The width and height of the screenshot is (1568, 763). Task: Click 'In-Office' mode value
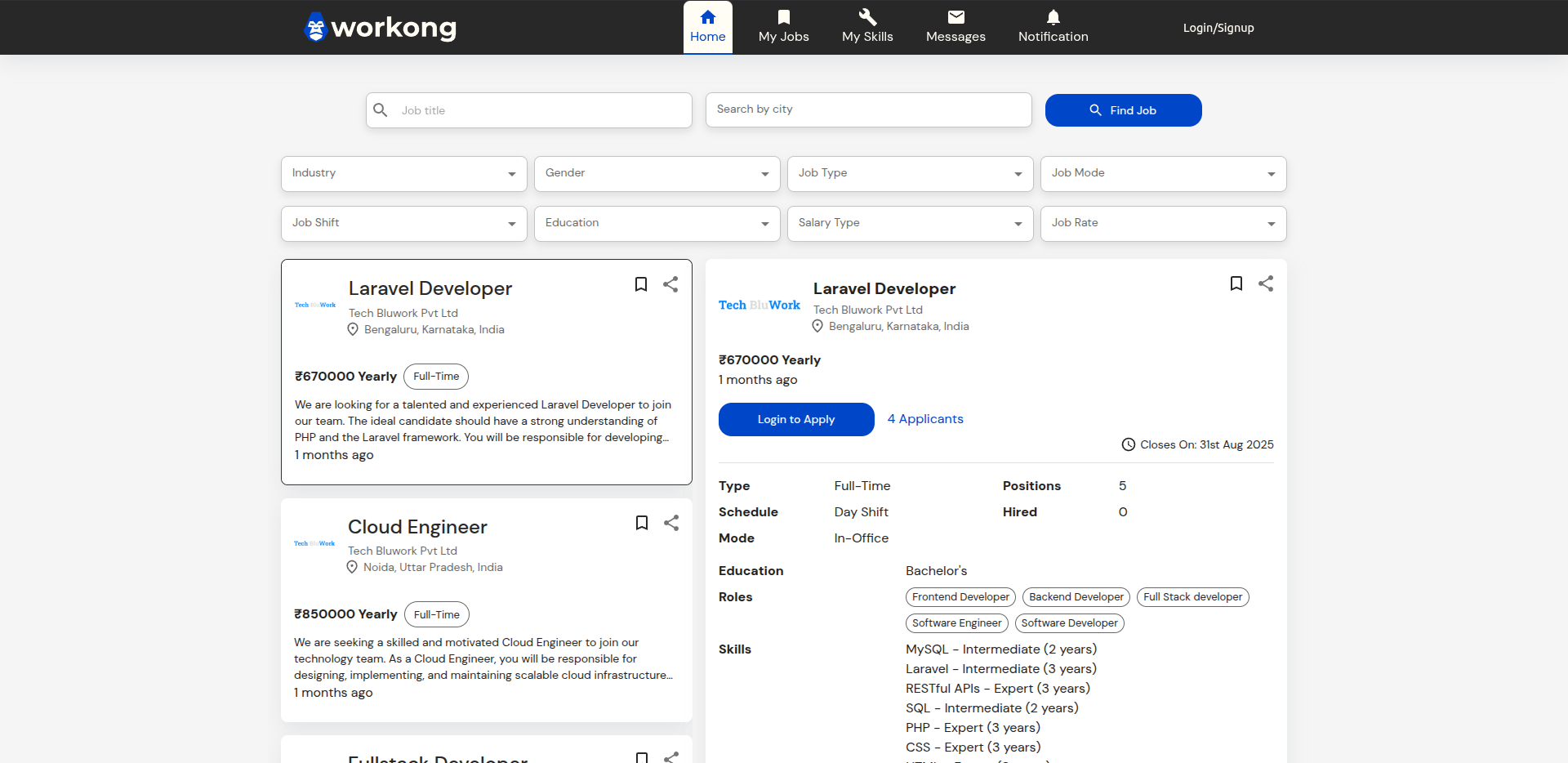(x=862, y=538)
